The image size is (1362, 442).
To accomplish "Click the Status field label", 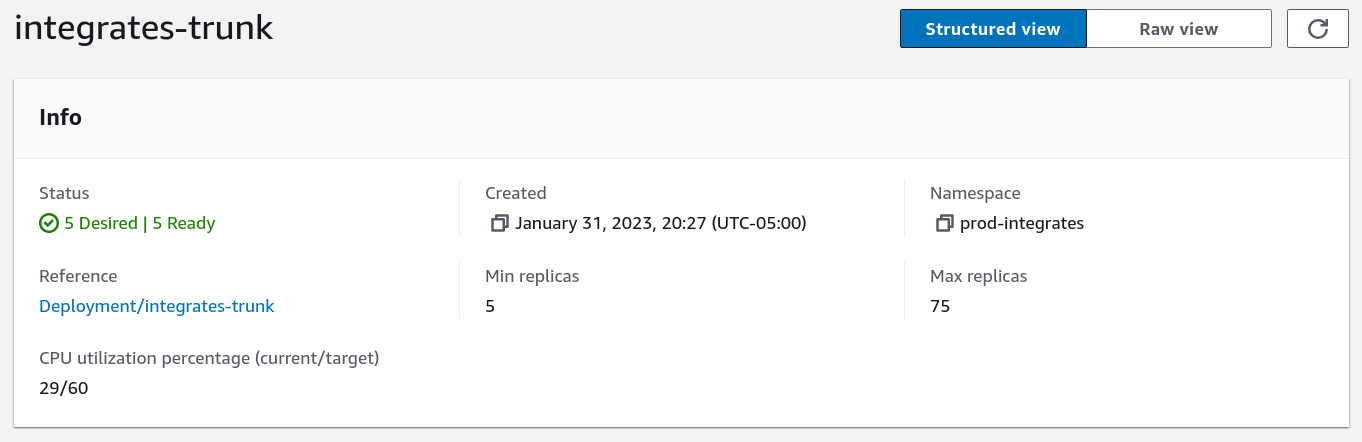I will [64, 193].
